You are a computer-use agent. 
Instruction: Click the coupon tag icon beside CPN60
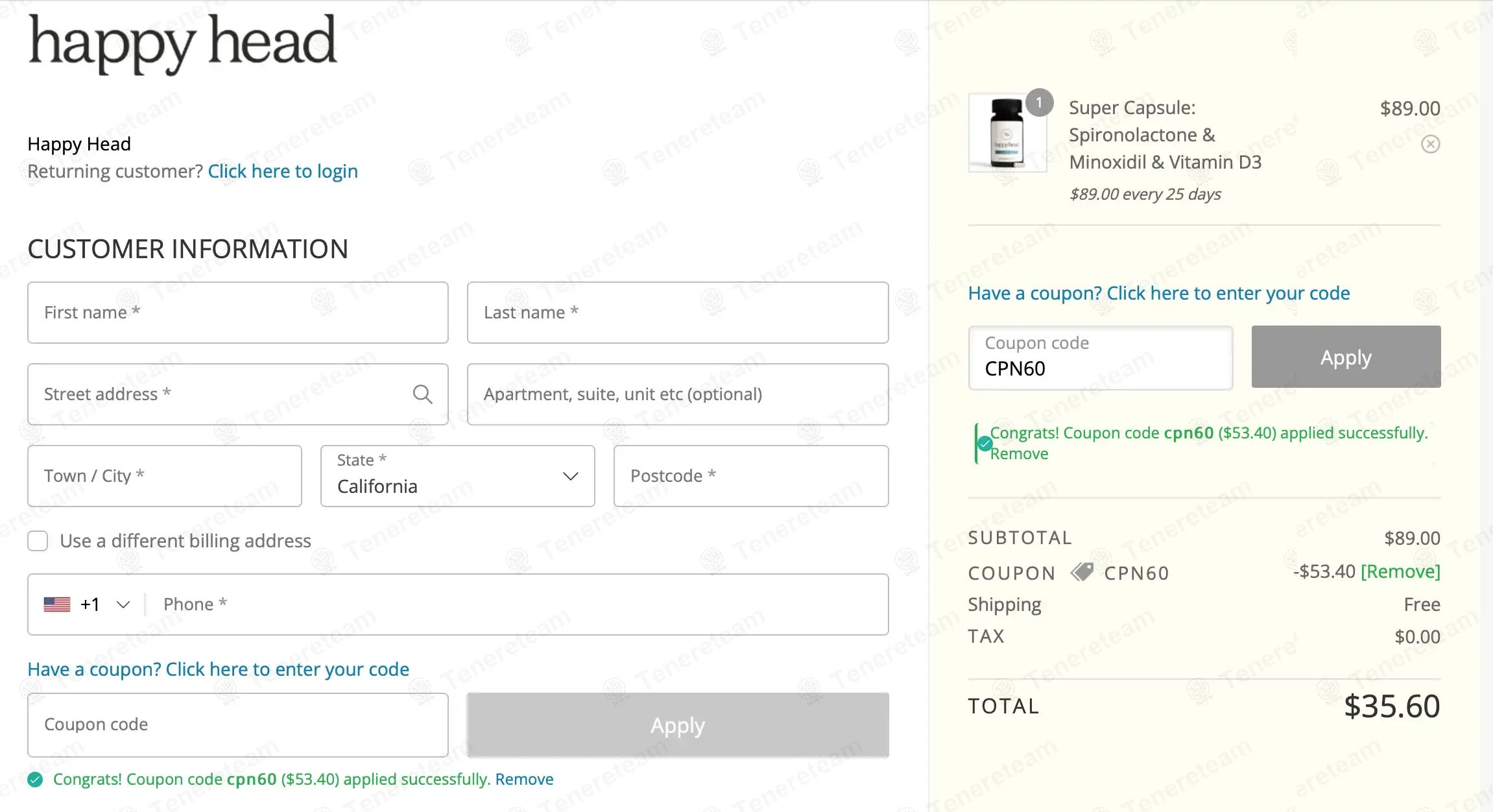tap(1081, 572)
